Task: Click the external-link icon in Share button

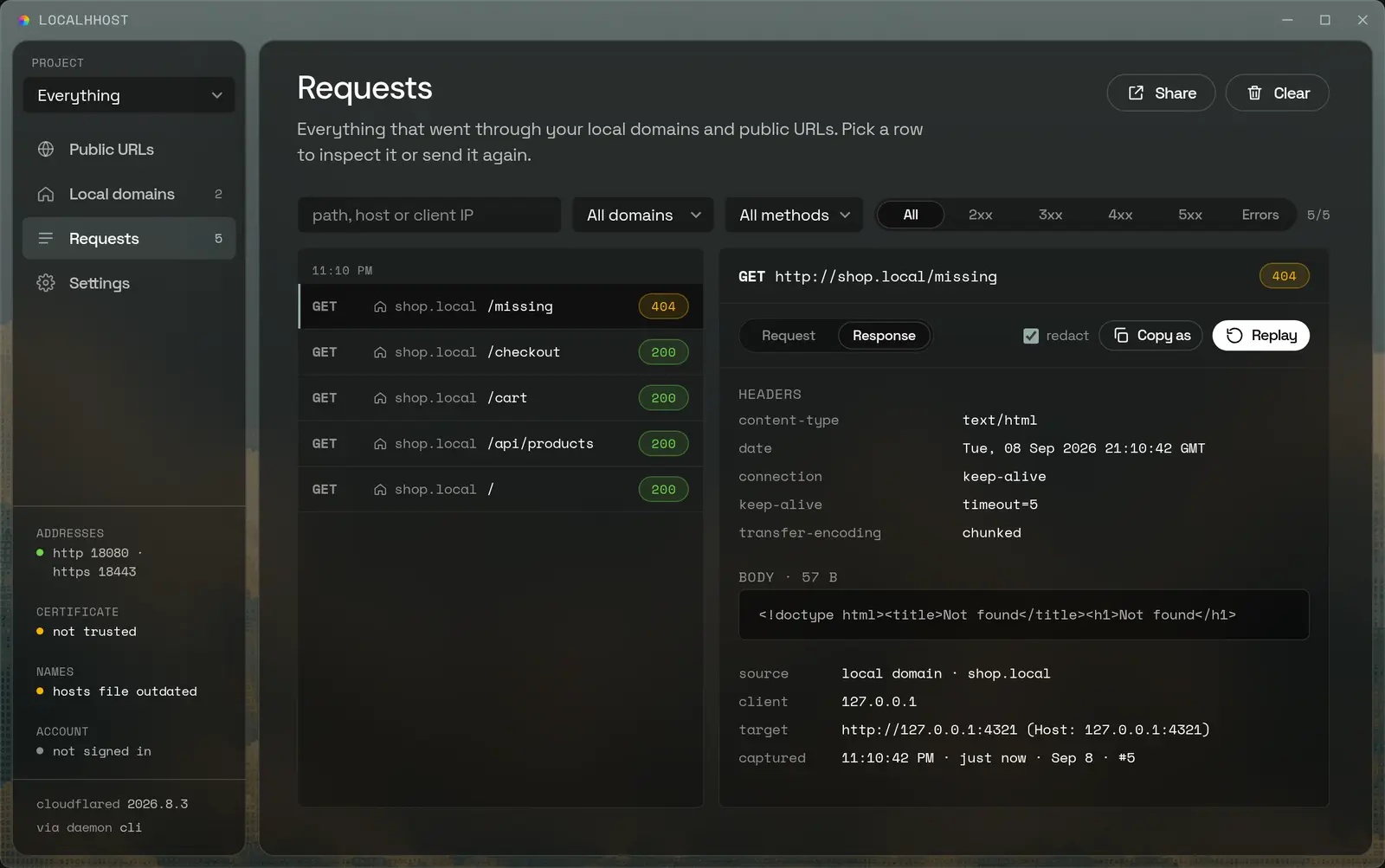Action: click(x=1136, y=93)
